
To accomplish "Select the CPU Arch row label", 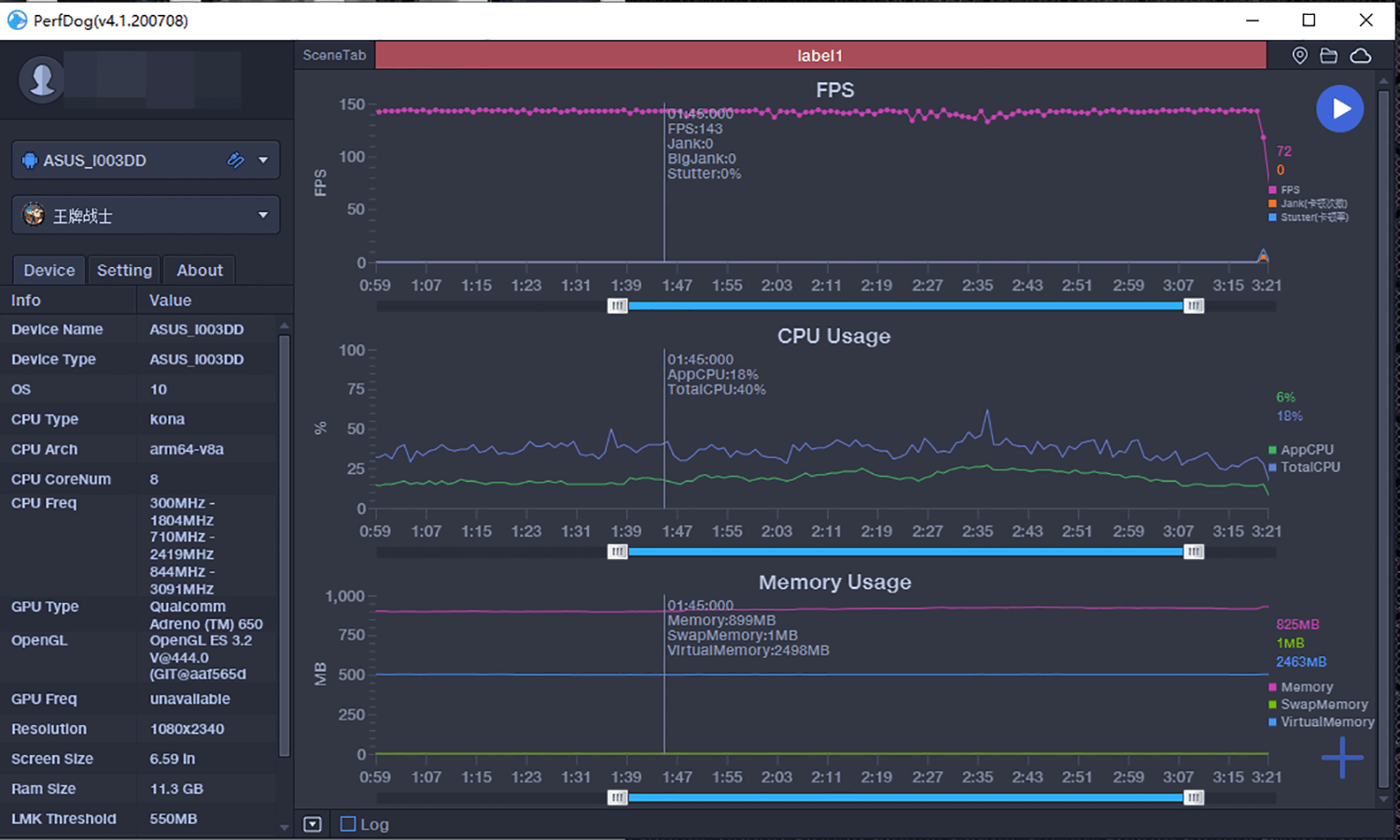I will coord(44,449).
